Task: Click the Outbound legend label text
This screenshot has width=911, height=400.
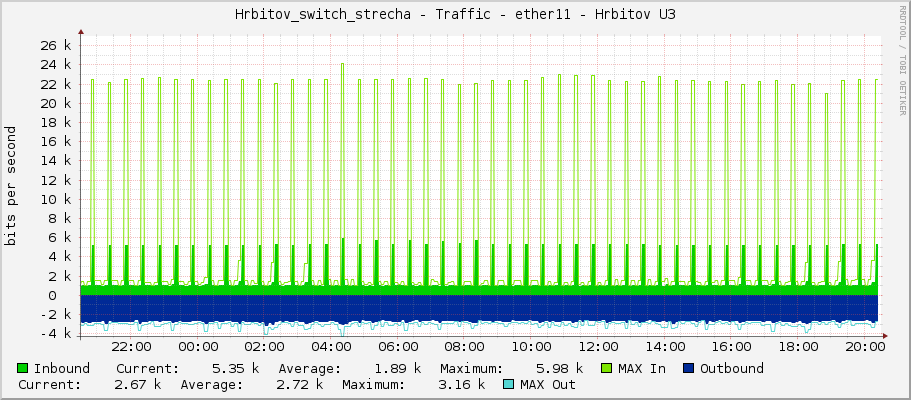Action: pos(732,368)
